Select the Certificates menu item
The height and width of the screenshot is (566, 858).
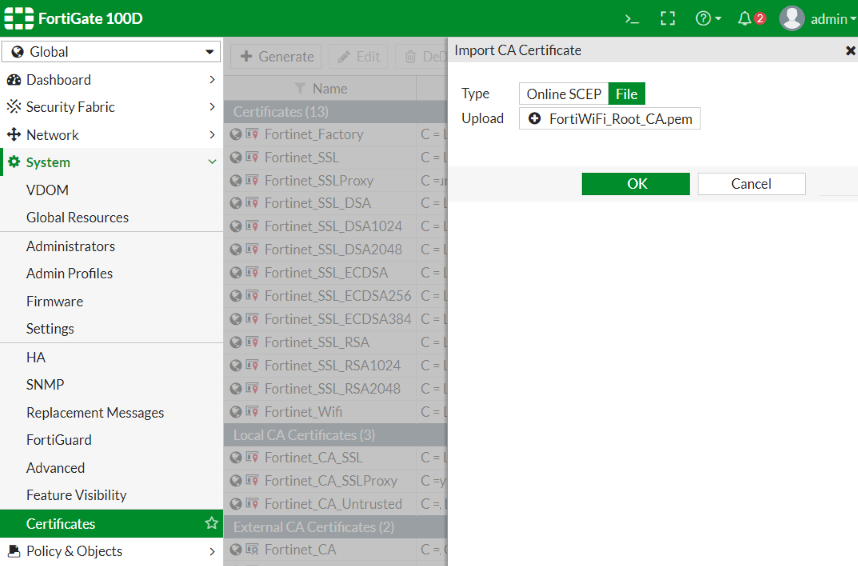(112, 524)
